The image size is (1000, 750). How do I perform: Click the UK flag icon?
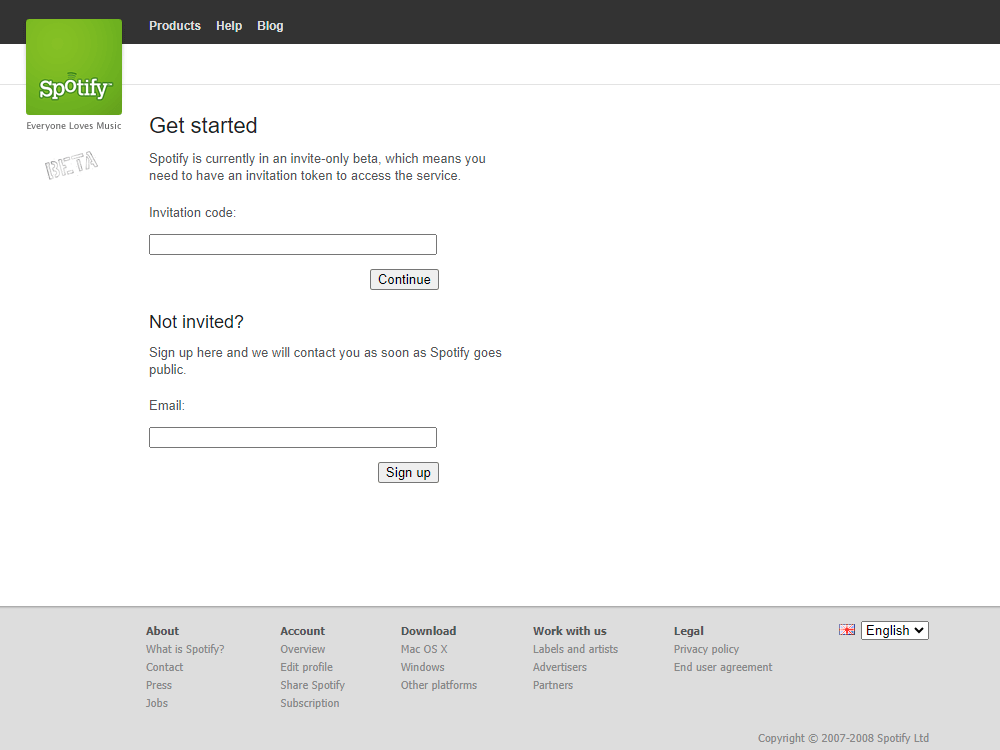pos(847,630)
